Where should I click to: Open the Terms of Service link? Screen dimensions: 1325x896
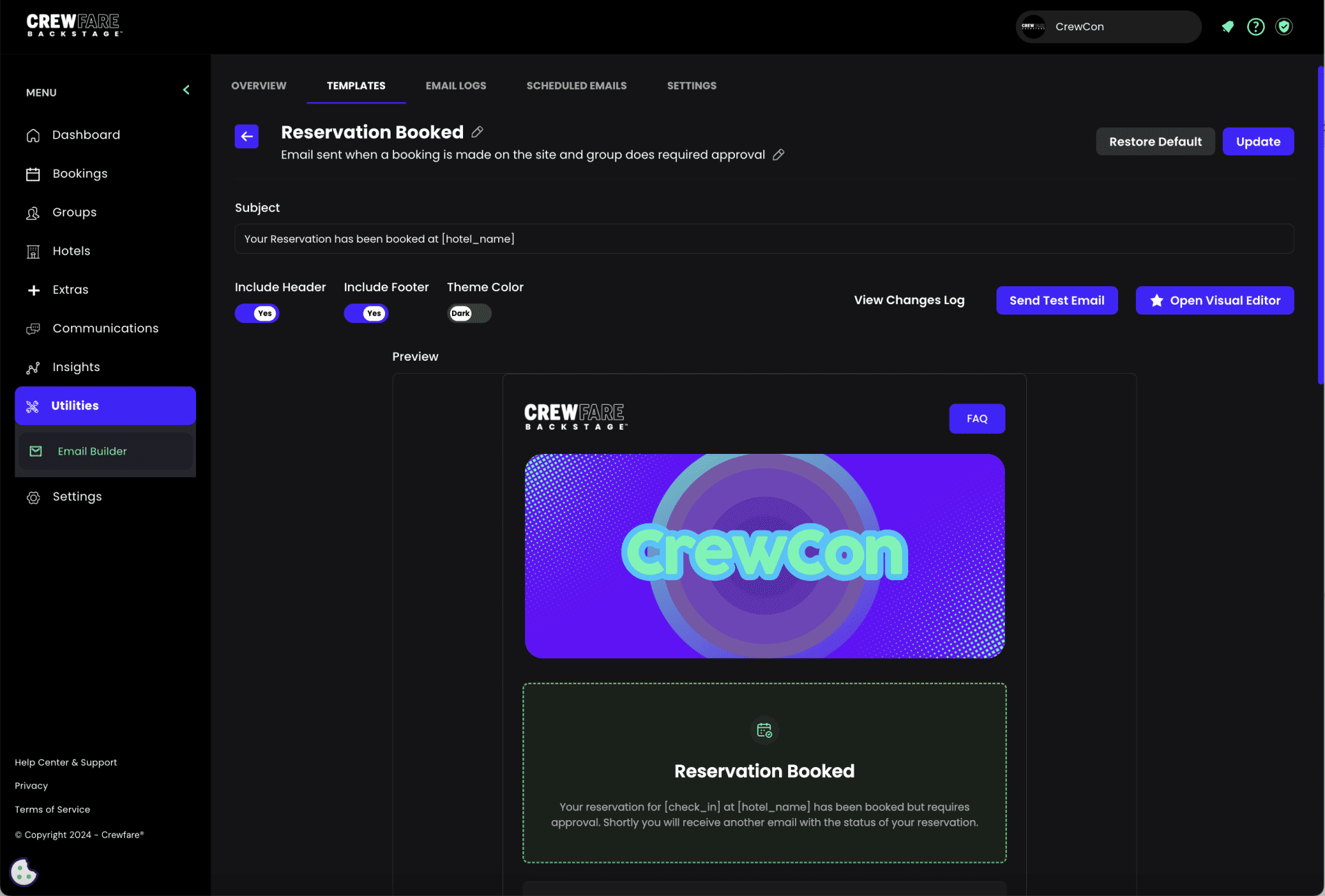point(52,809)
